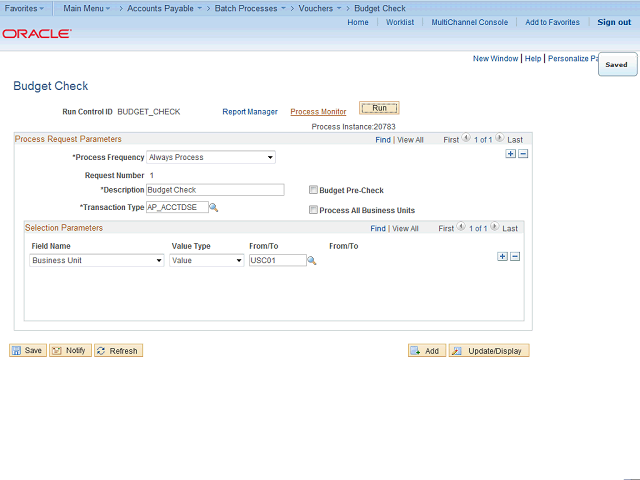640x480 pixels.
Task: Click the Notify button
Action: point(70,351)
